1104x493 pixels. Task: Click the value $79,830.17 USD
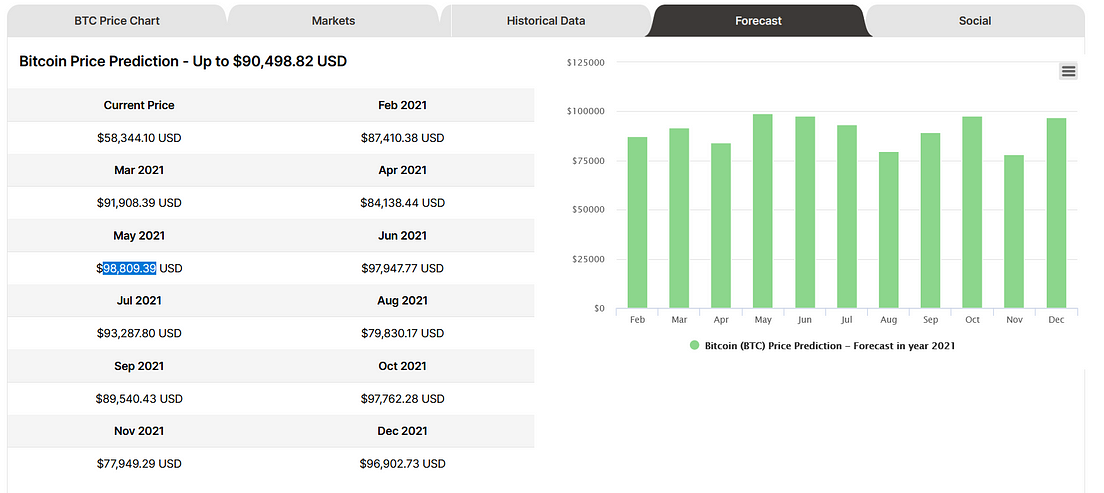pos(402,333)
